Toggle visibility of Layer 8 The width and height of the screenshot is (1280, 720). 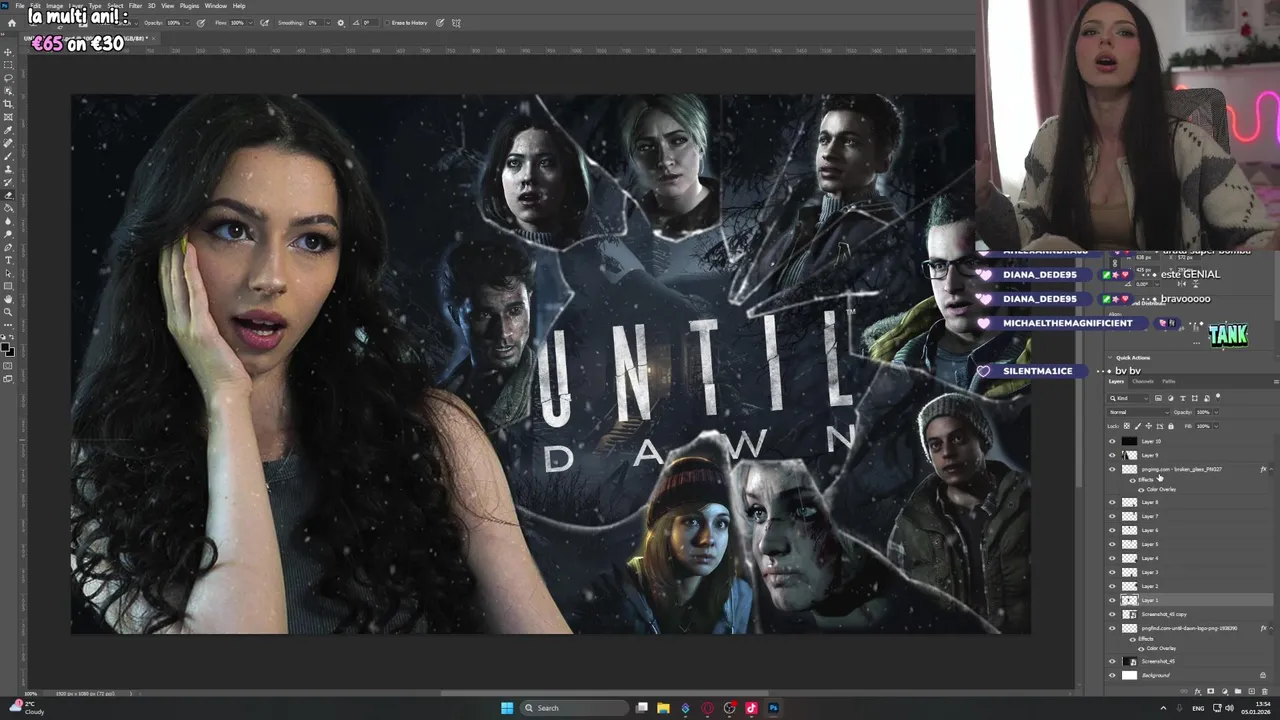point(1112,502)
